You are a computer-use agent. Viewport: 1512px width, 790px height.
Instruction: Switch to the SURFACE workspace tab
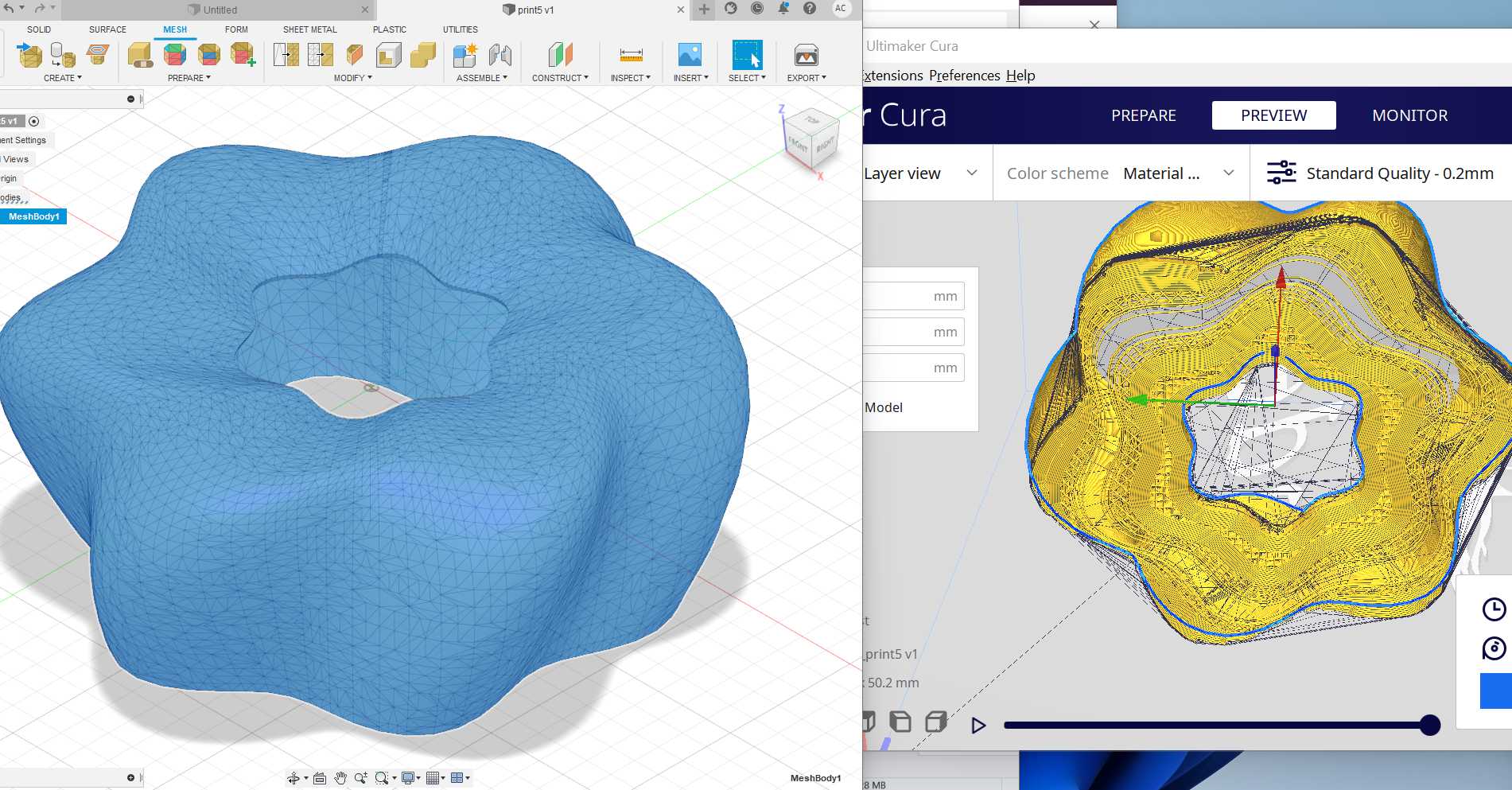click(107, 29)
